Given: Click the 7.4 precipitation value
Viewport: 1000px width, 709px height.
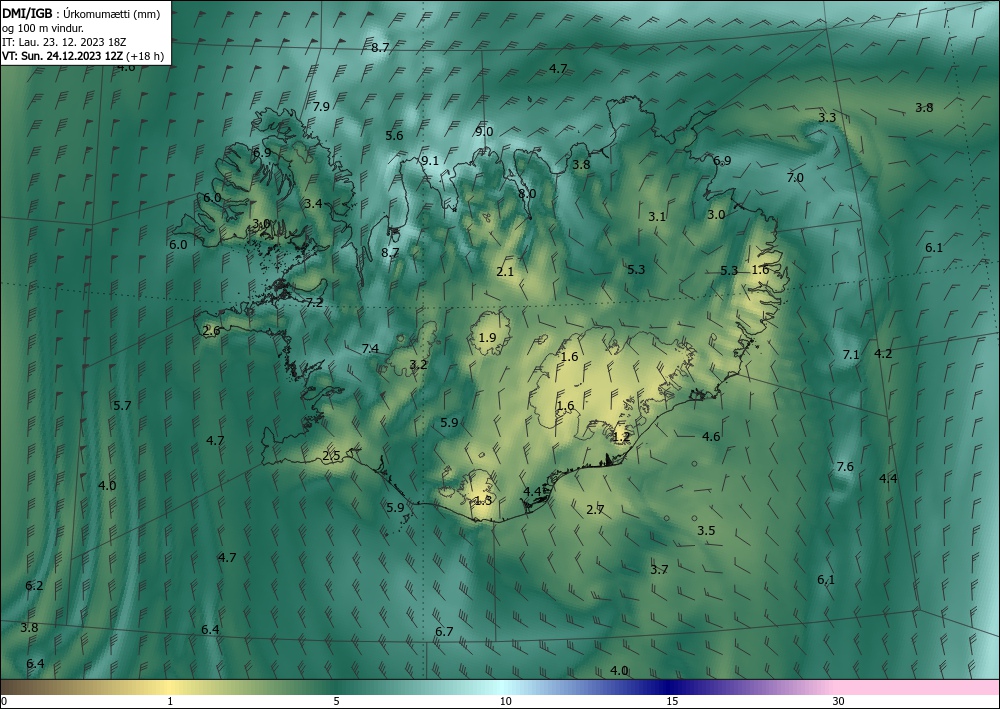Looking at the screenshot, I should [x=370, y=349].
